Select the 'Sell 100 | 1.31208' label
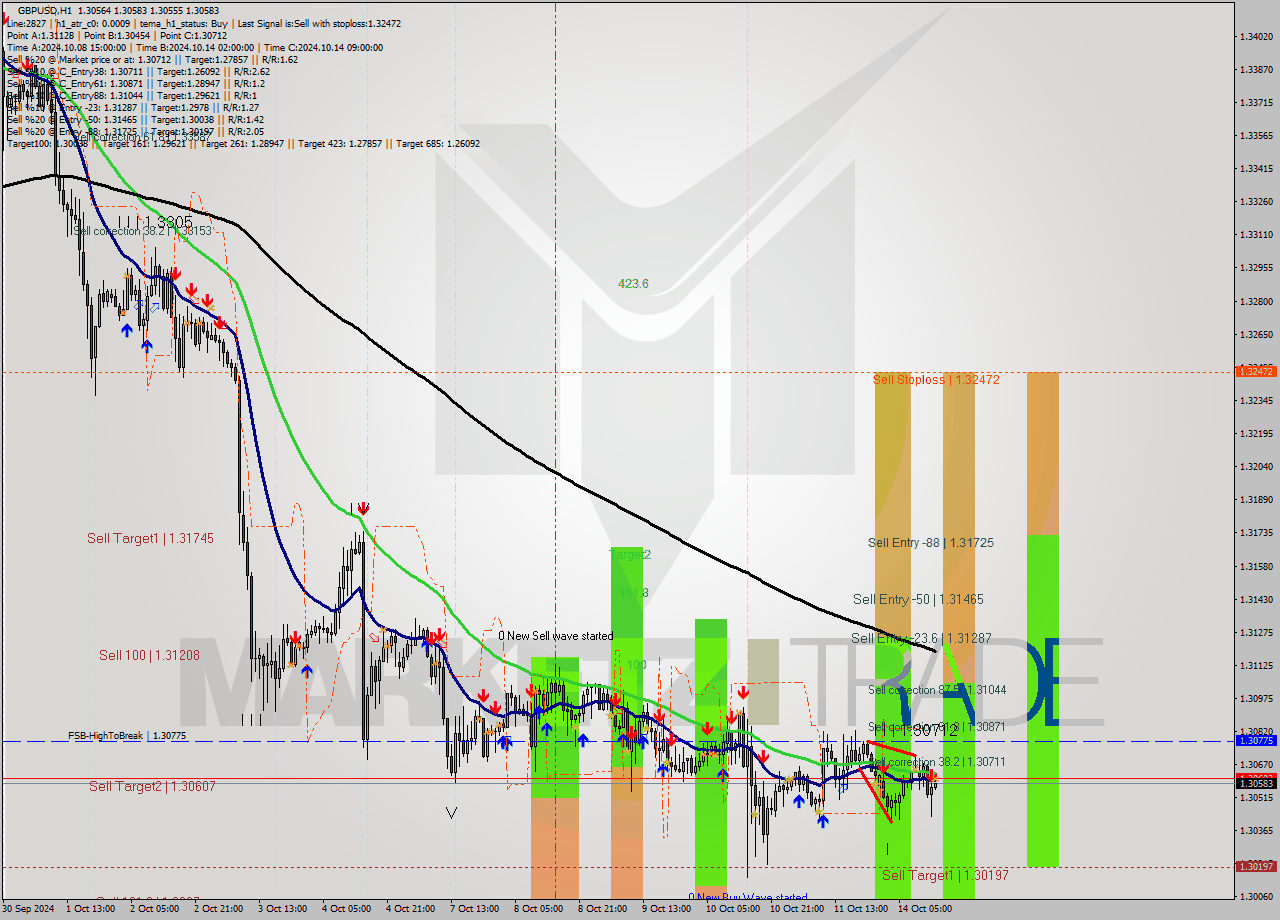 149,656
